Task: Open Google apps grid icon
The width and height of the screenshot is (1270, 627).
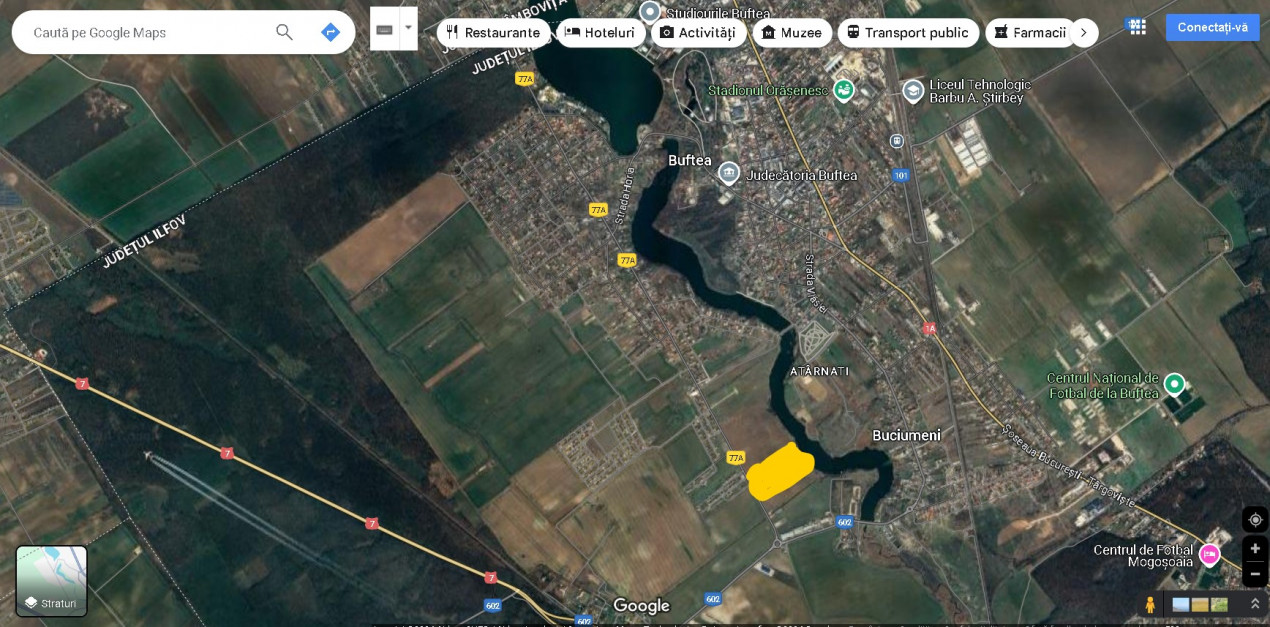Action: [x=1137, y=27]
